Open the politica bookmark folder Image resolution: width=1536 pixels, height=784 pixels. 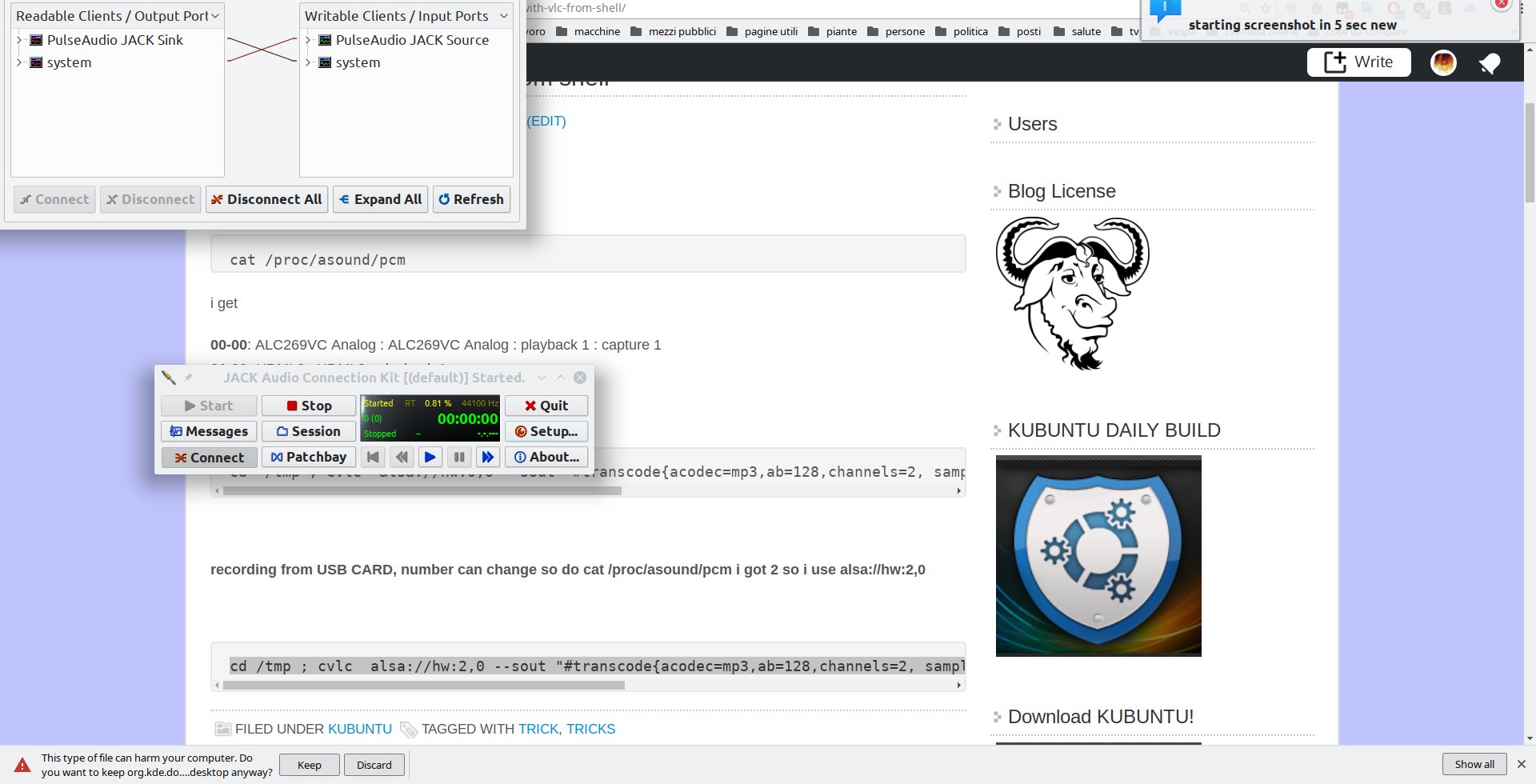(x=961, y=31)
